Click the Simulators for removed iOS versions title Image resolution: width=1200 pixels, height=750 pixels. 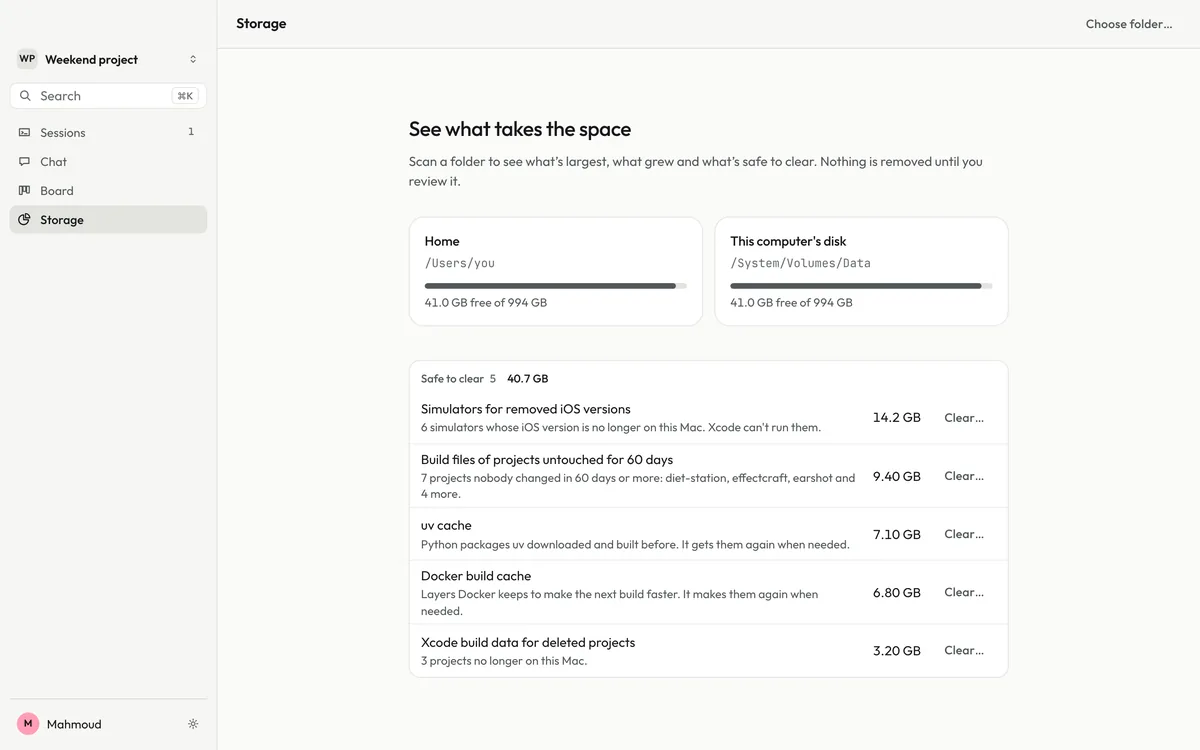(x=526, y=409)
